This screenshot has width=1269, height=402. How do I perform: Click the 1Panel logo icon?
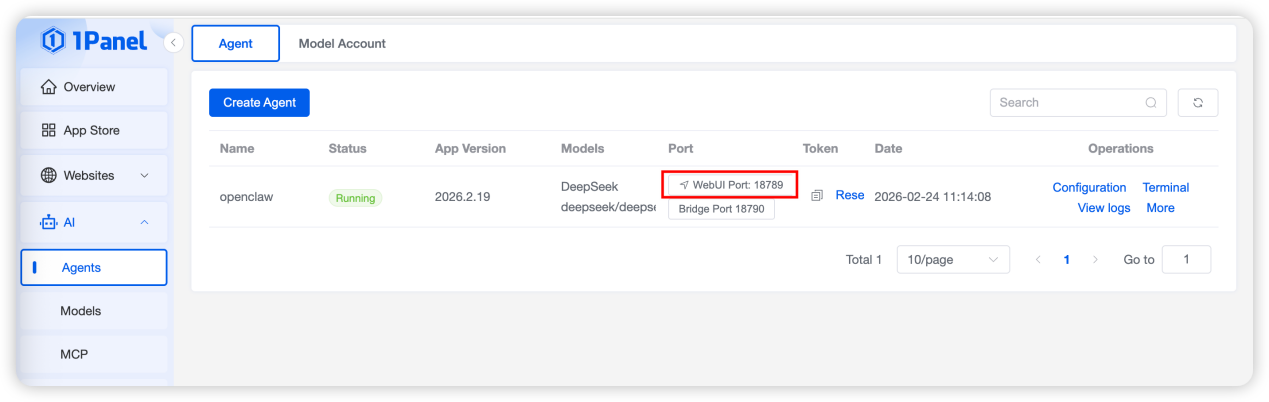[53, 41]
